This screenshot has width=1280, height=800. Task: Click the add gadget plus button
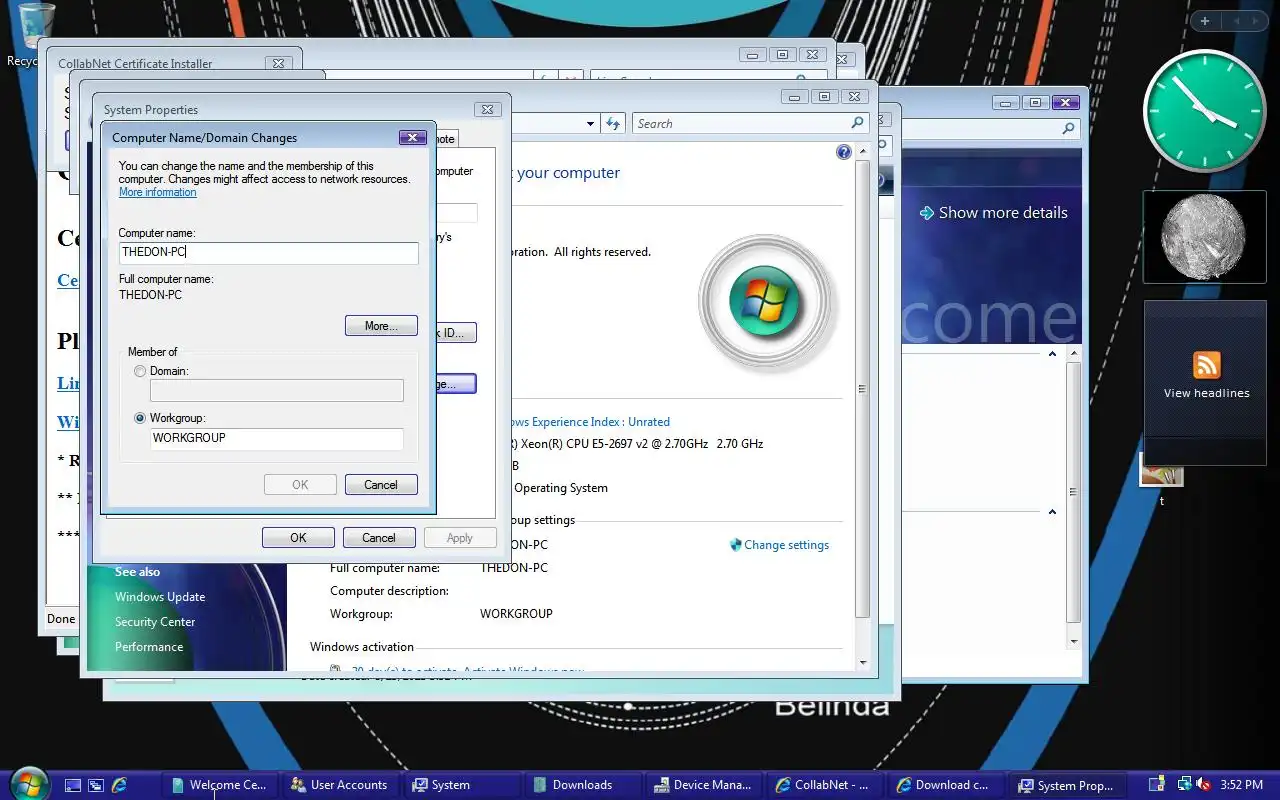click(x=1205, y=21)
